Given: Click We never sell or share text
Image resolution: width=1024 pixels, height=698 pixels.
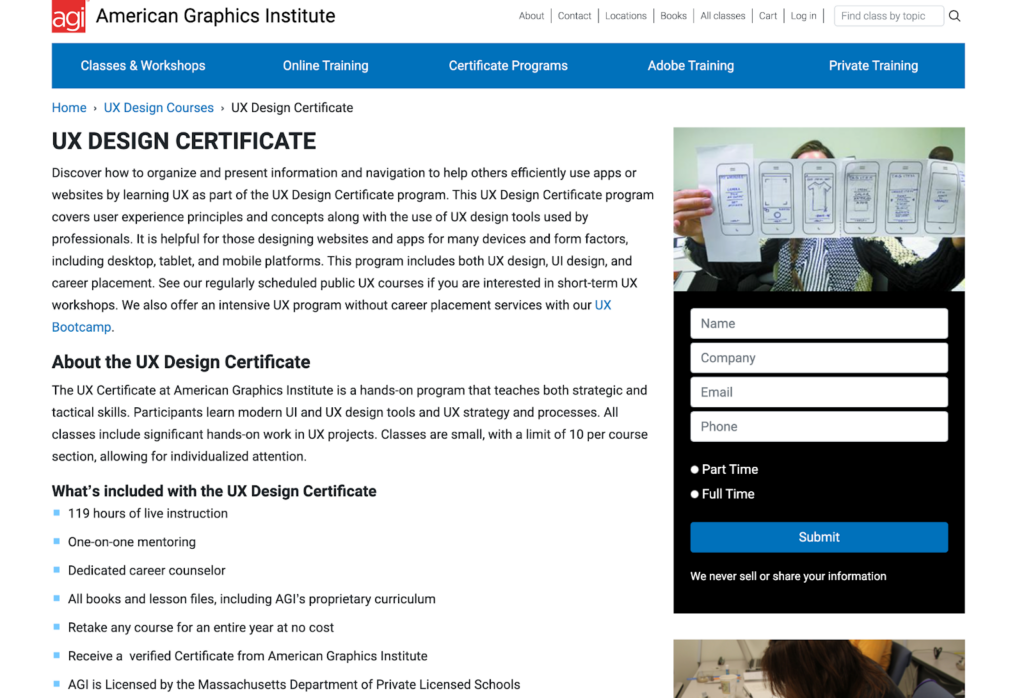Looking at the screenshot, I should 788,576.
